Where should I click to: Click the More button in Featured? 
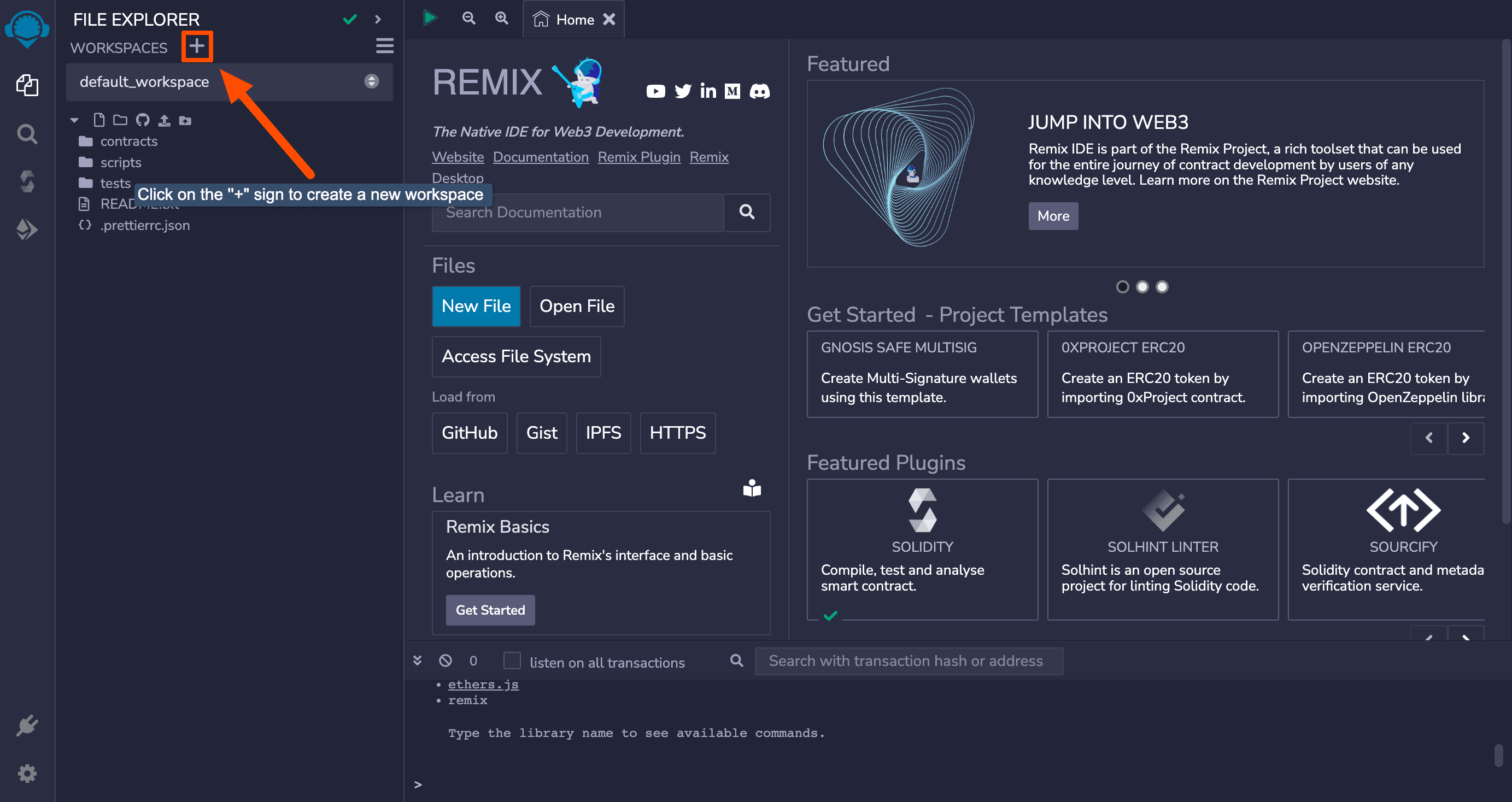pyautogui.click(x=1053, y=216)
